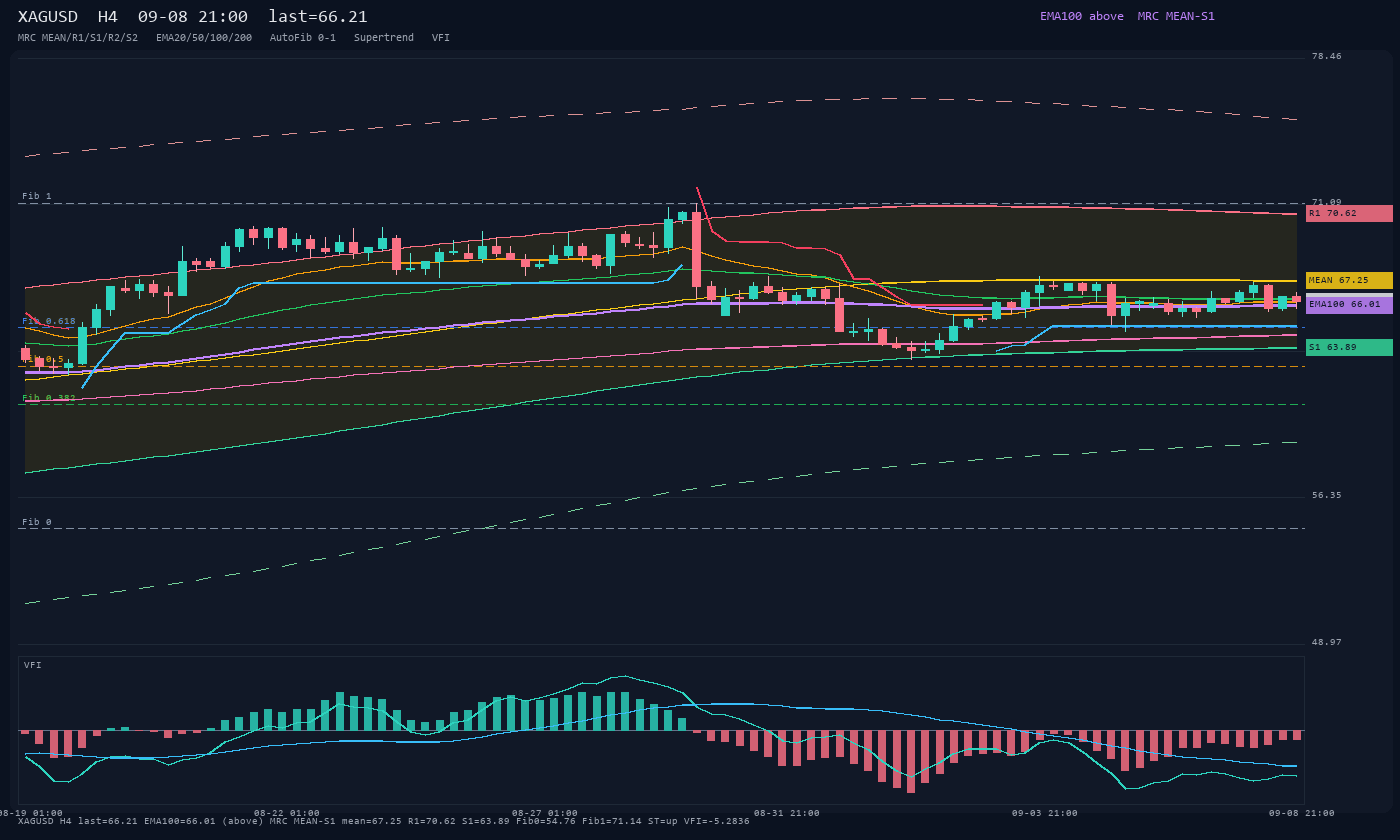Click the 'Fib 1' level label
The image size is (1400, 840).
pos(37,196)
